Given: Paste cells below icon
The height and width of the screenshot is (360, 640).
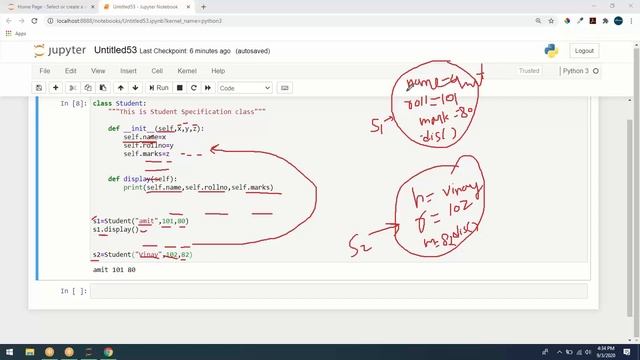Looking at the screenshot, I should point(103,88).
